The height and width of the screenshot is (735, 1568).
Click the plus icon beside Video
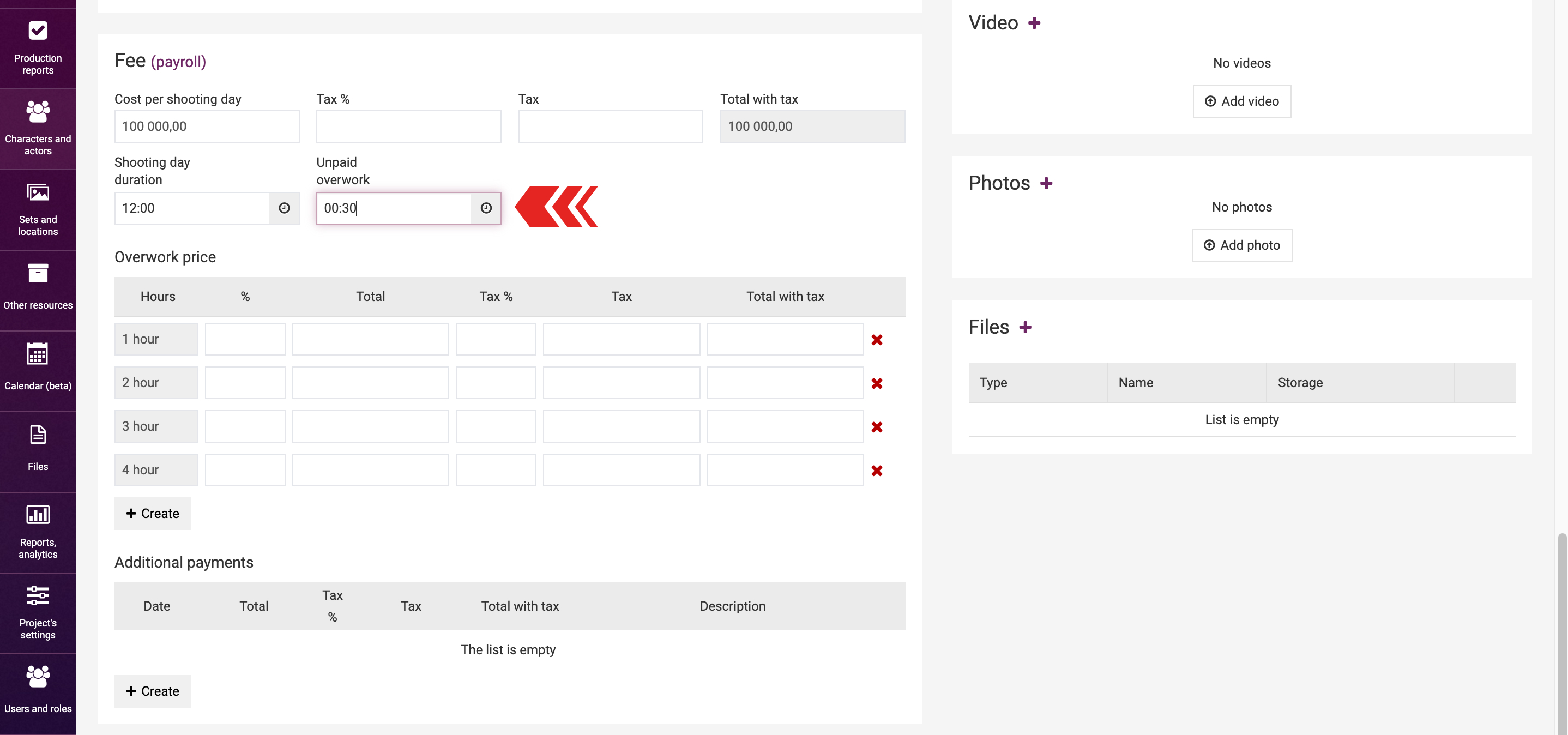1034,23
